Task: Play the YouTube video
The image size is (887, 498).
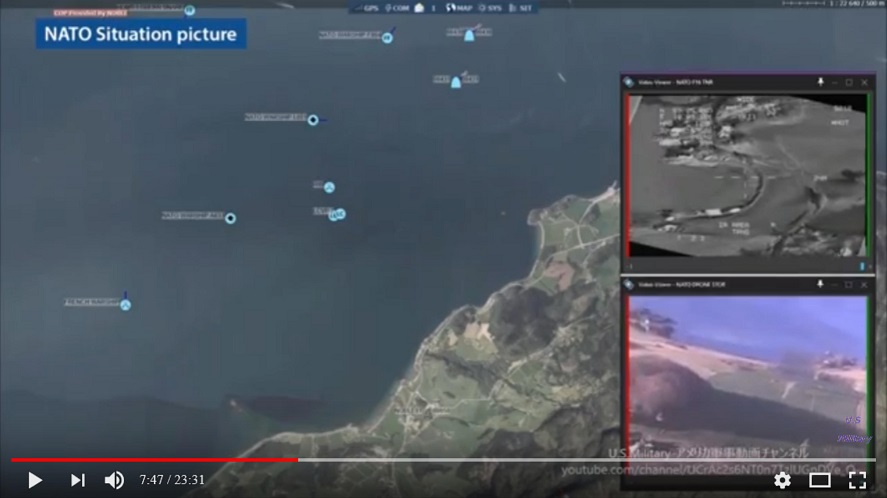Action: click(35, 480)
